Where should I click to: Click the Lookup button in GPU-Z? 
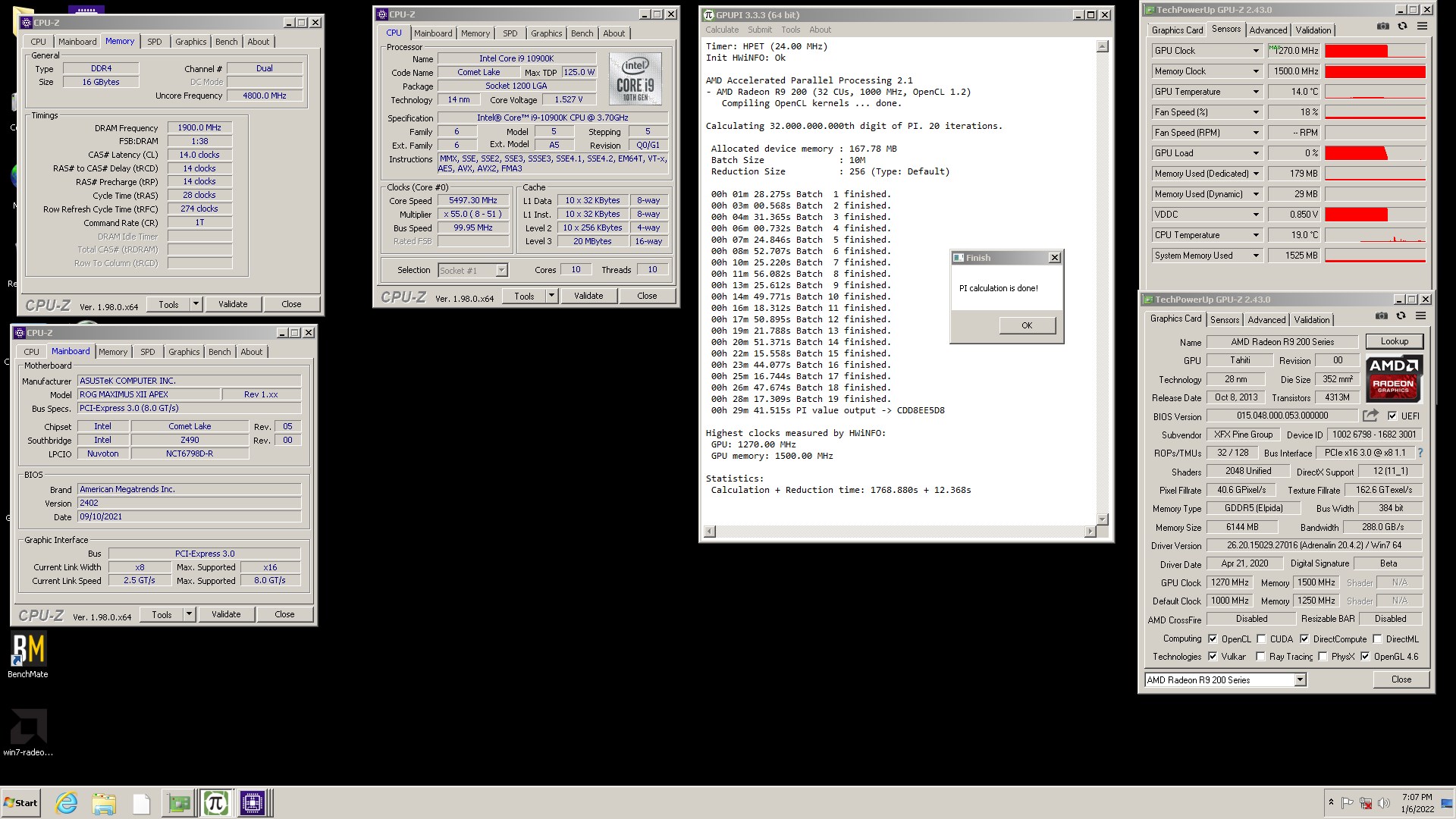point(1394,341)
